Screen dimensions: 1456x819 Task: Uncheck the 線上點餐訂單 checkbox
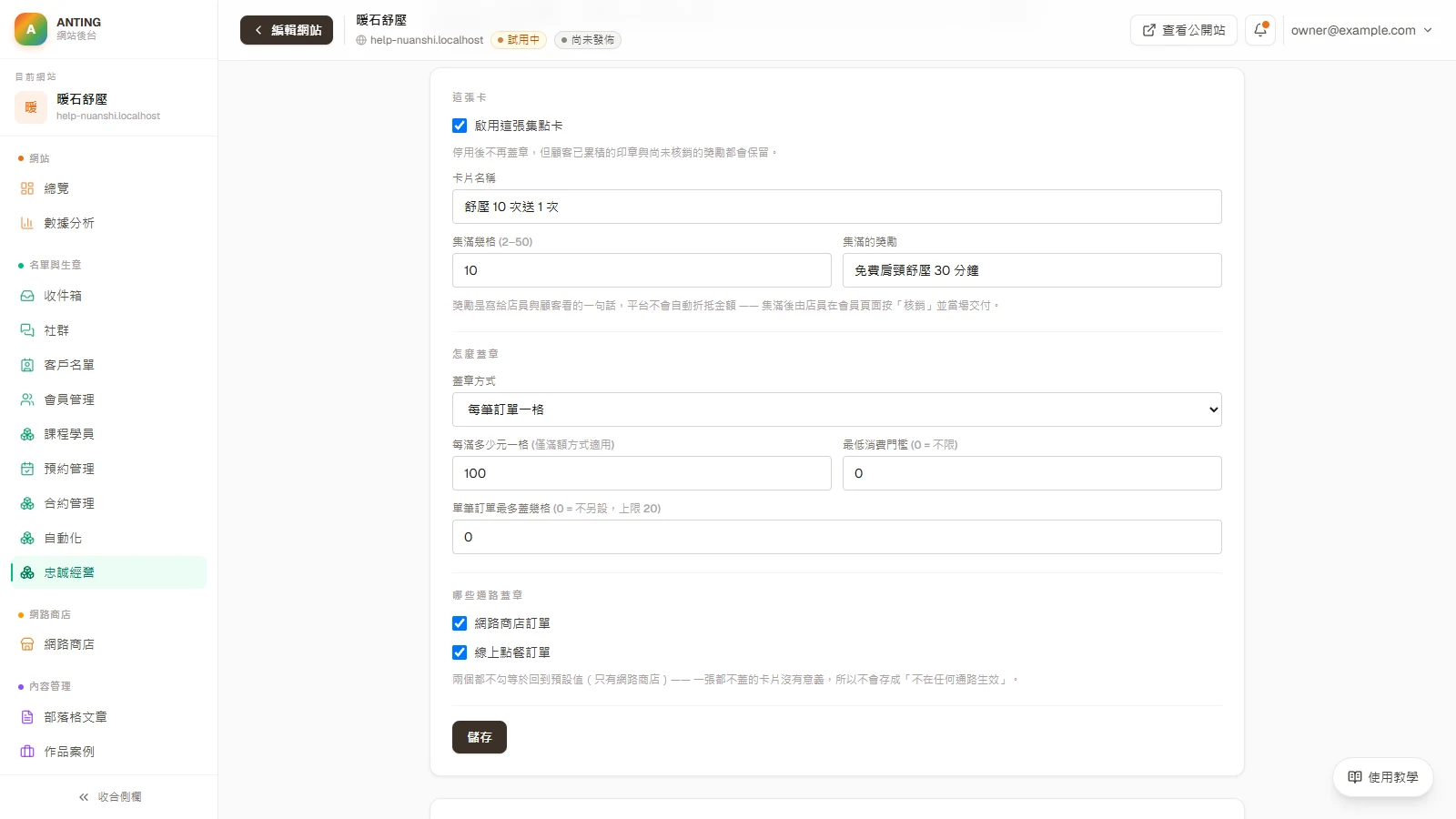460,652
